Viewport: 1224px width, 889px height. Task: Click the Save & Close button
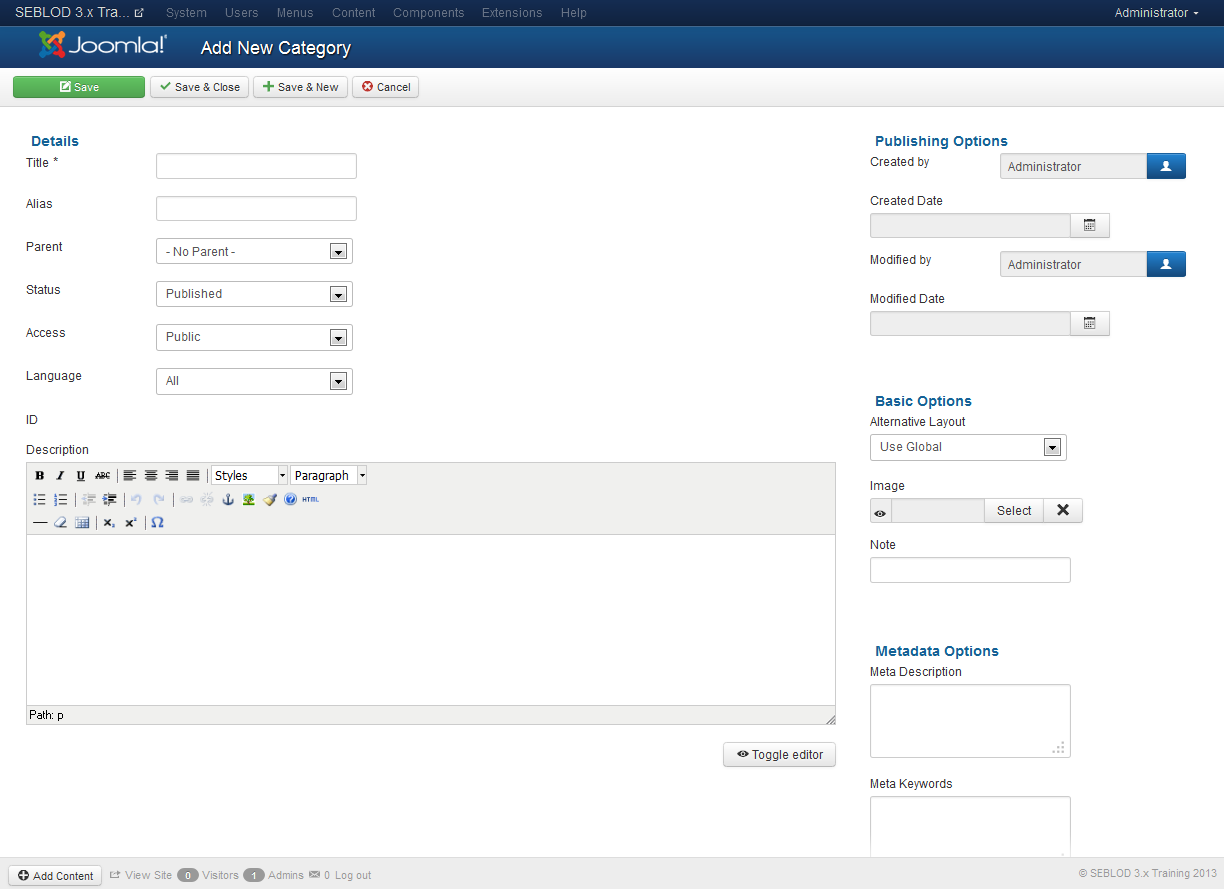(x=199, y=87)
